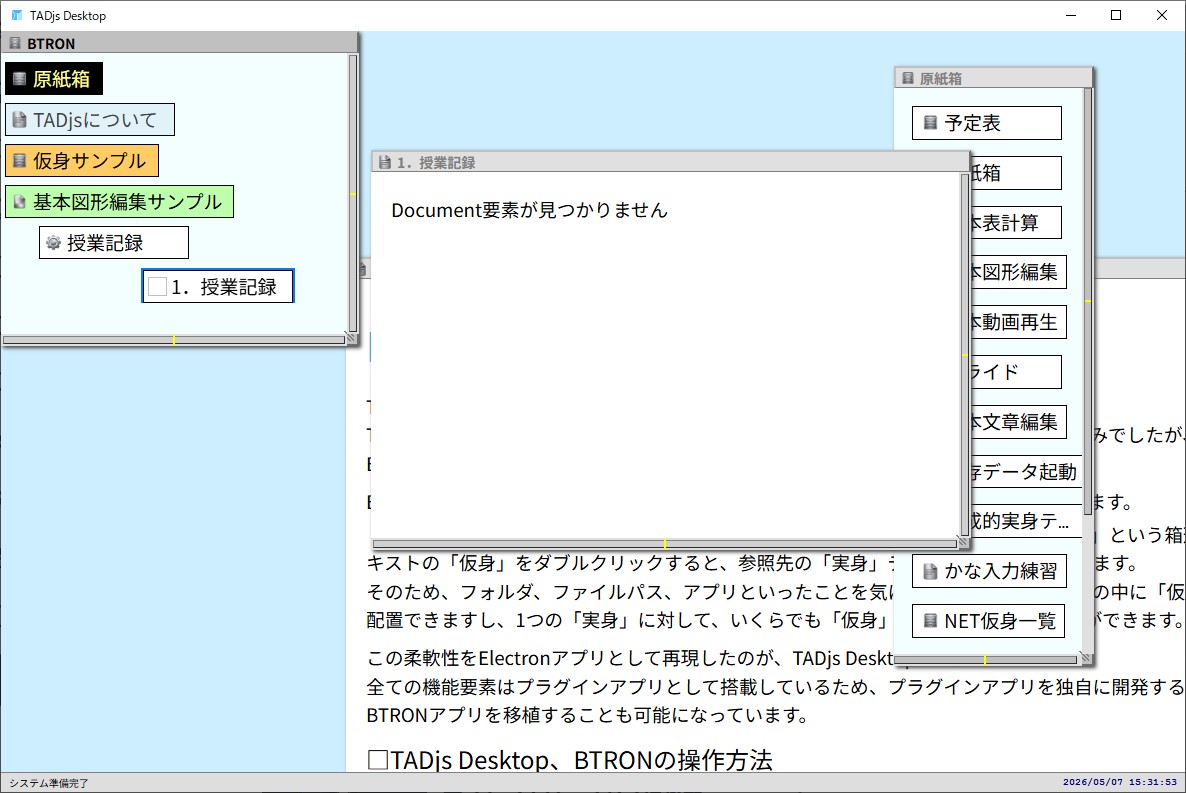
Task: Click the cabinet icon beside NET仮身一覧
Action: (x=930, y=621)
